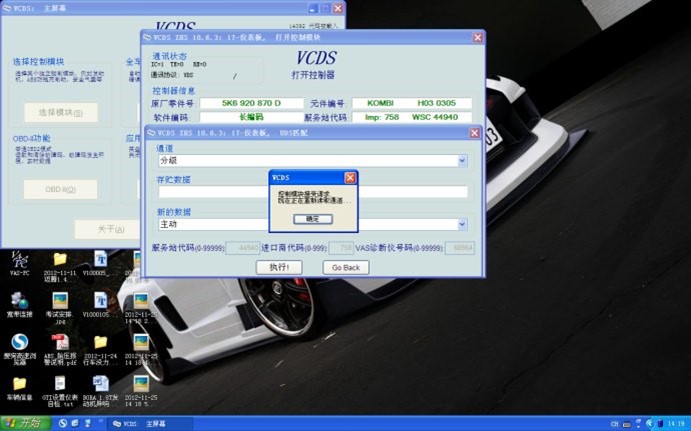Open the Sogou browser desktop icon
Screen dimensions: 691x431
click(x=20, y=343)
